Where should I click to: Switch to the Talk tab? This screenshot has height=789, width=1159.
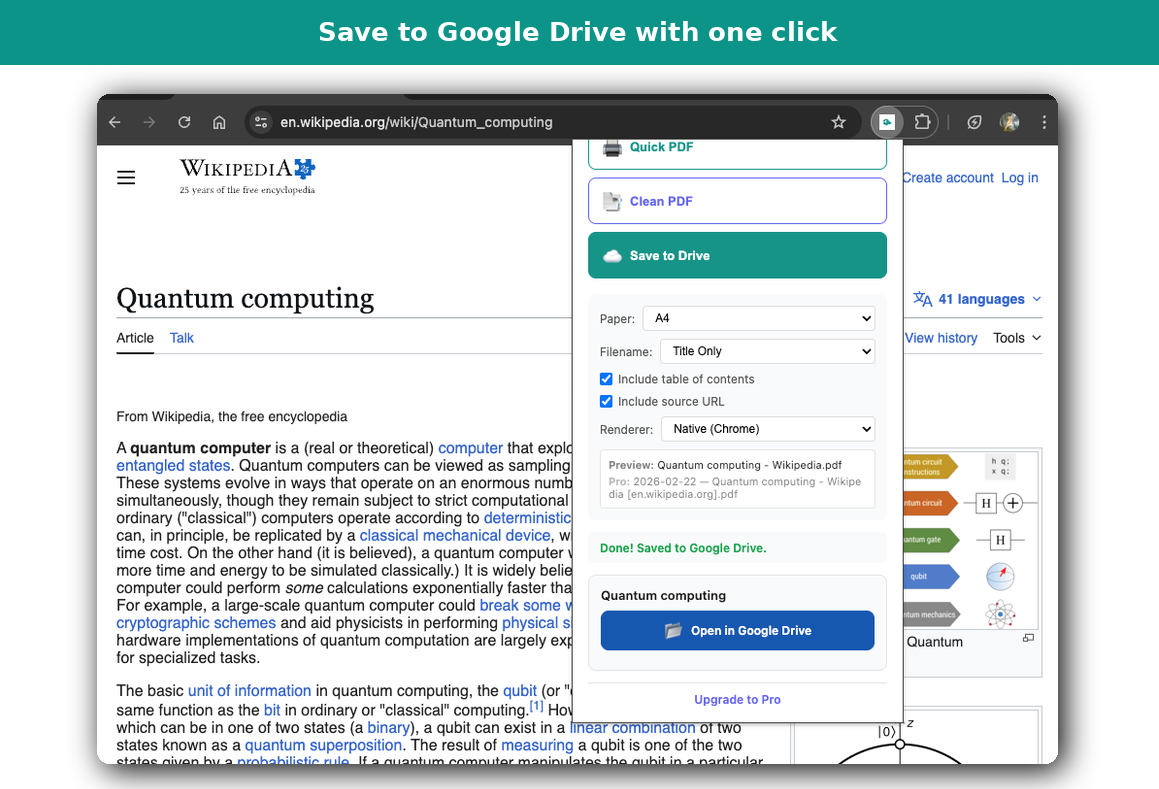click(181, 338)
